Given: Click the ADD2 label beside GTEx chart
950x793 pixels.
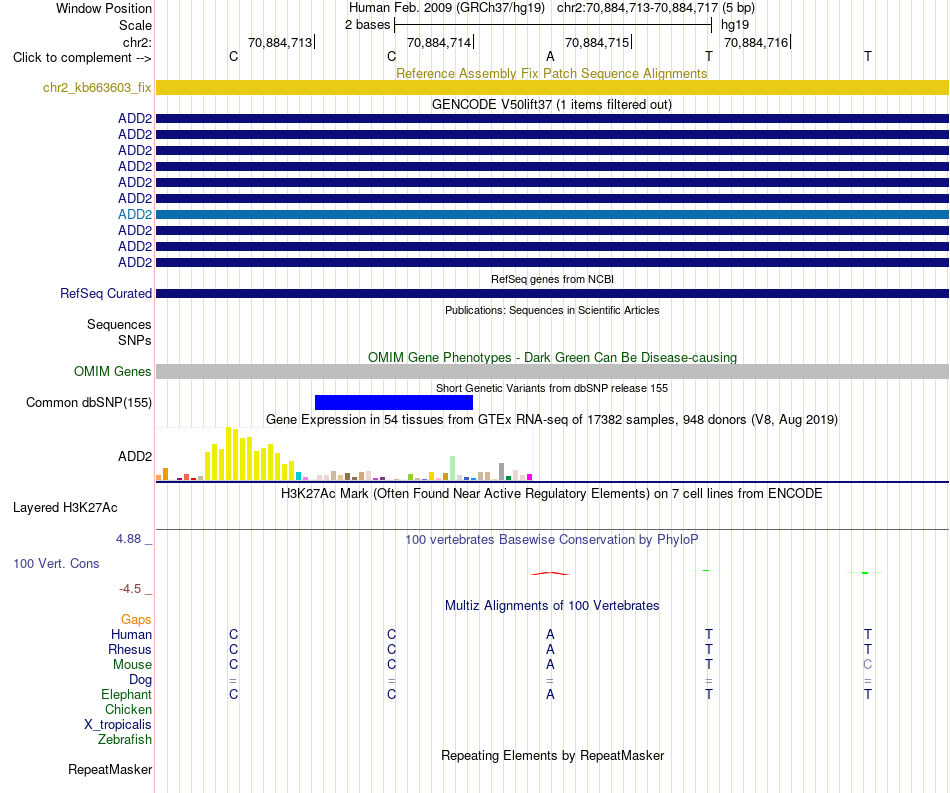Looking at the screenshot, I should [135, 456].
